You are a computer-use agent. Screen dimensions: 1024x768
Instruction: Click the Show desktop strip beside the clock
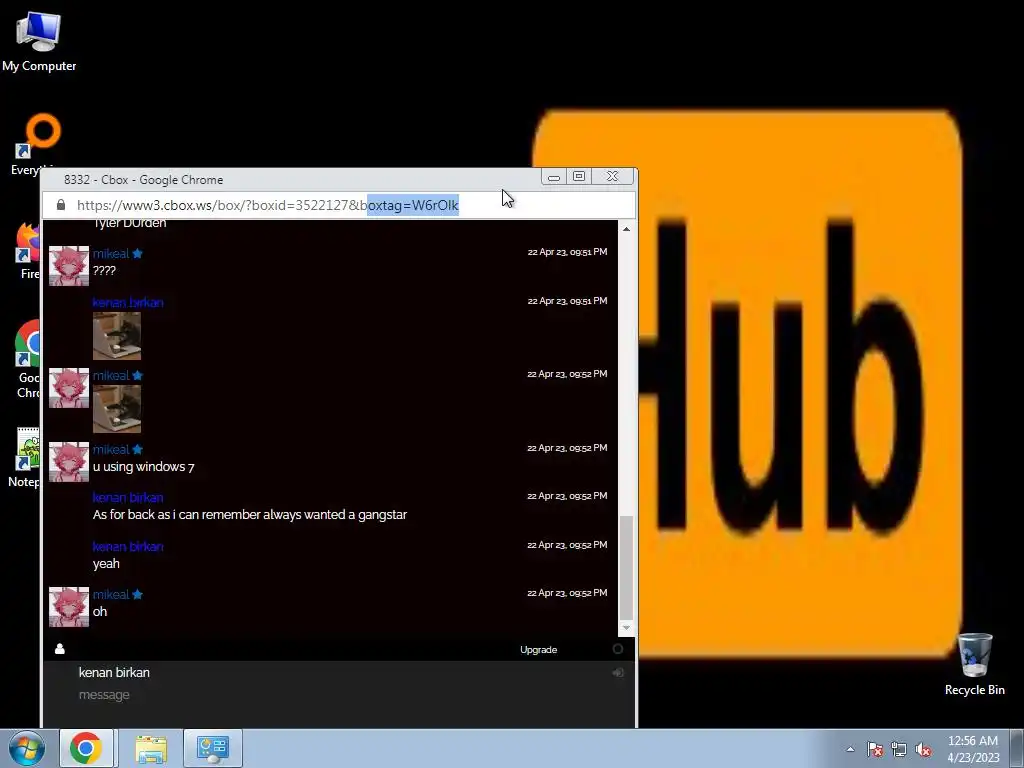click(x=1017, y=748)
